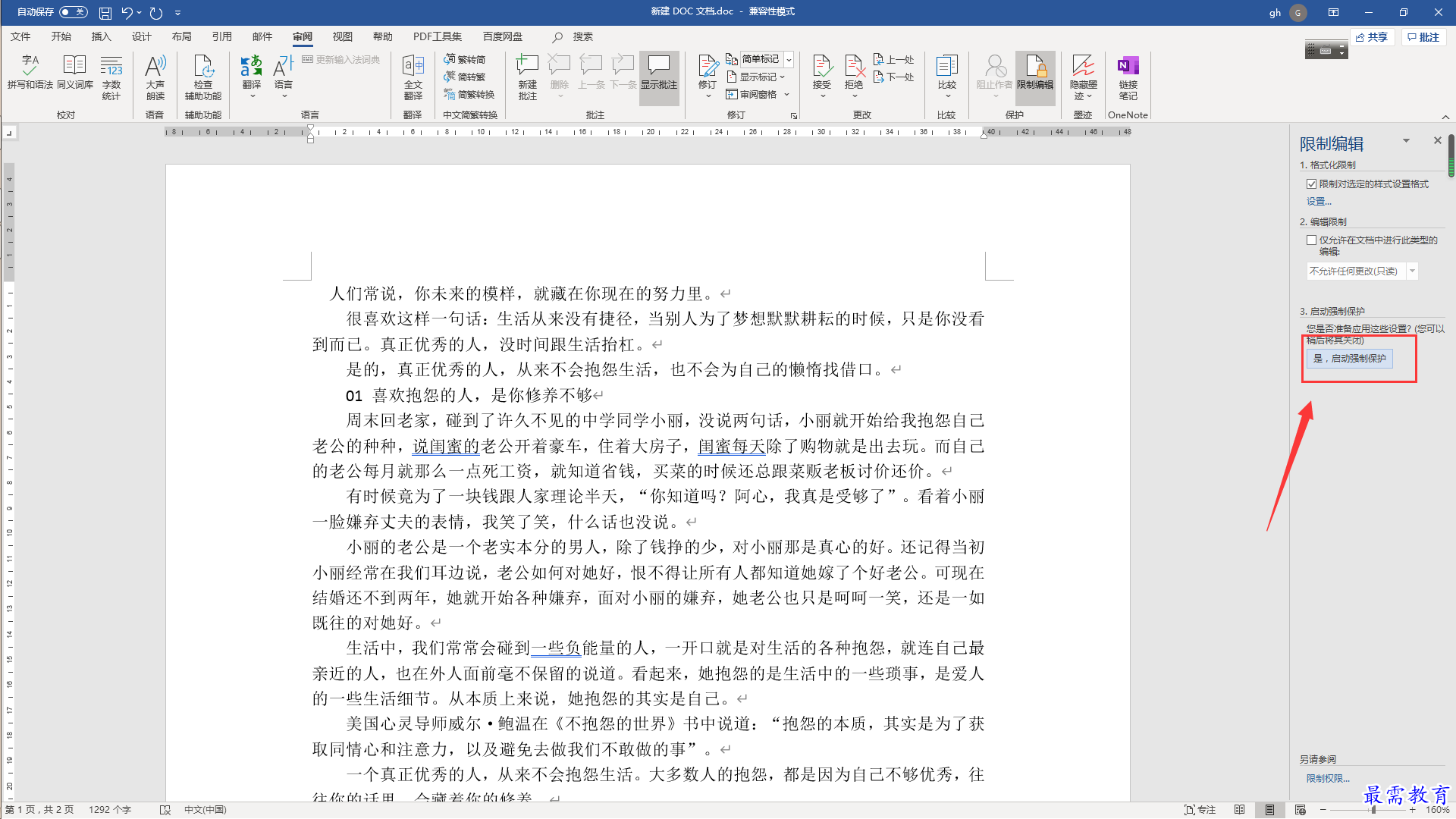Switch to read mode view icon
Screen dimensions: 1456x819
pos(1239,810)
